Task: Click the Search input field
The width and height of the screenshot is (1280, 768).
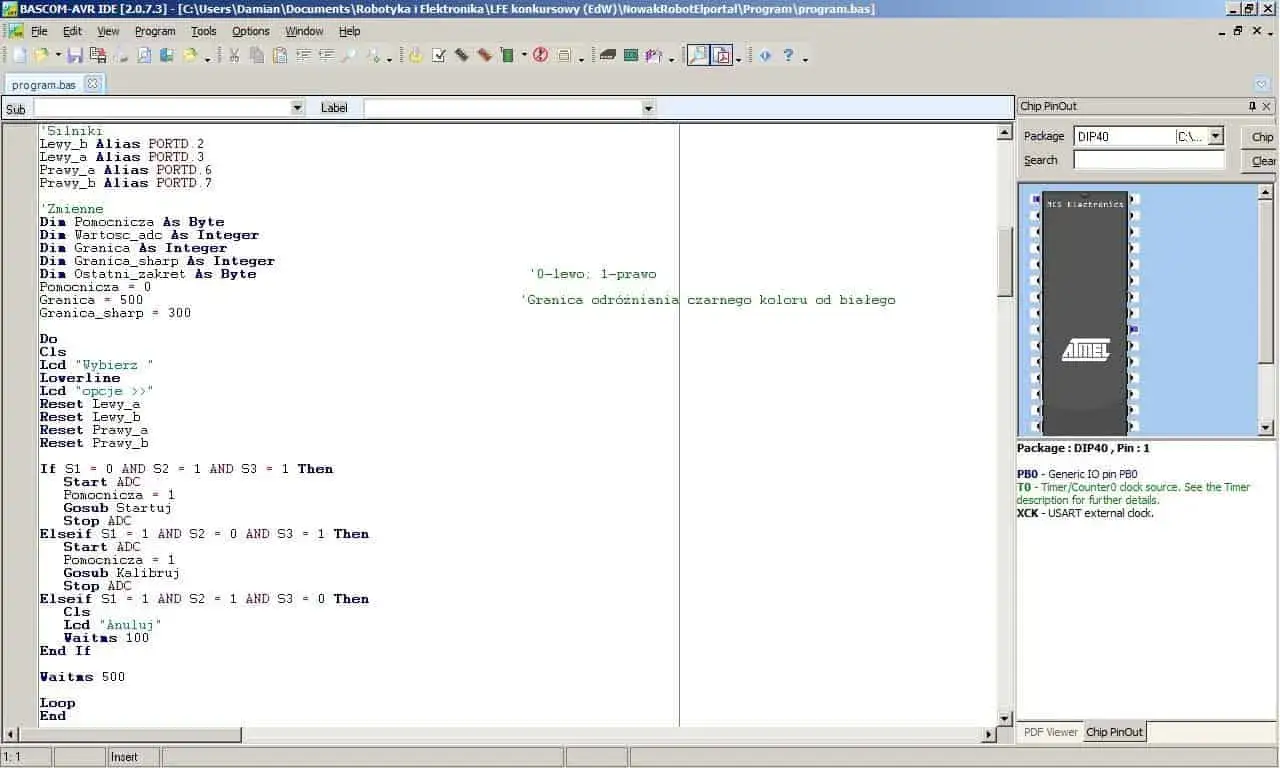Action: [1149, 160]
